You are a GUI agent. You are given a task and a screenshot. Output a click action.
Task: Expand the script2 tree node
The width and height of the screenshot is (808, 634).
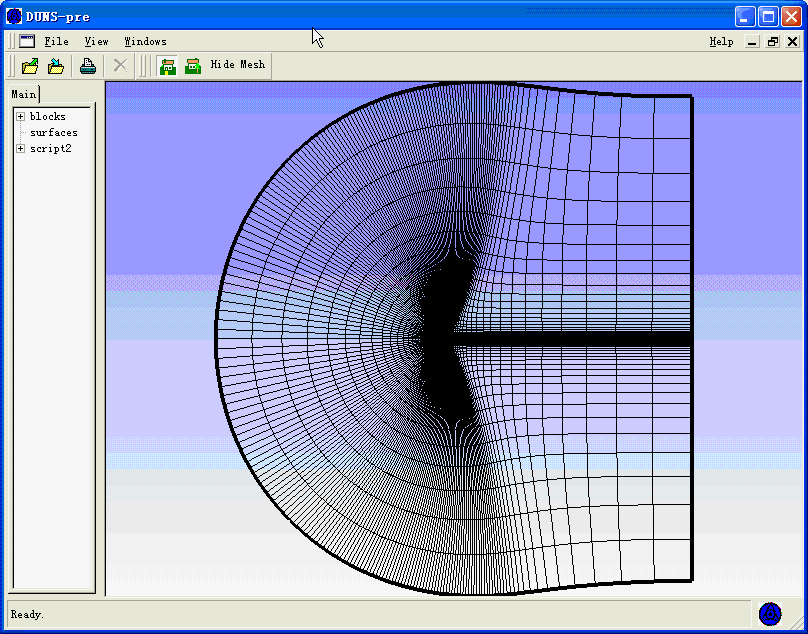(x=20, y=149)
